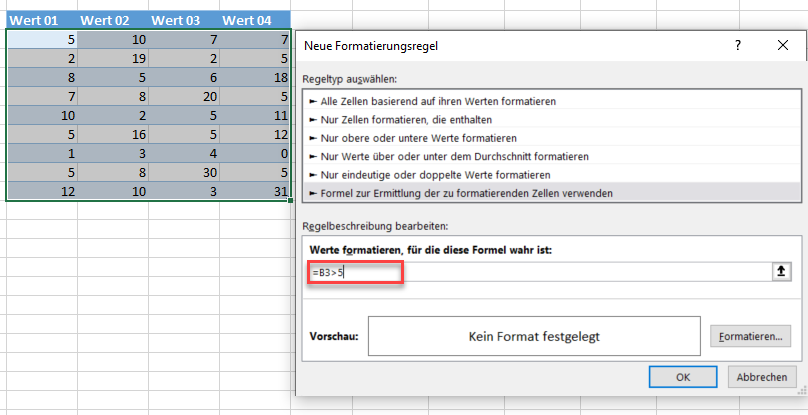The height and width of the screenshot is (415, 808).
Task: Select the cell with value 19
Action: (113, 58)
